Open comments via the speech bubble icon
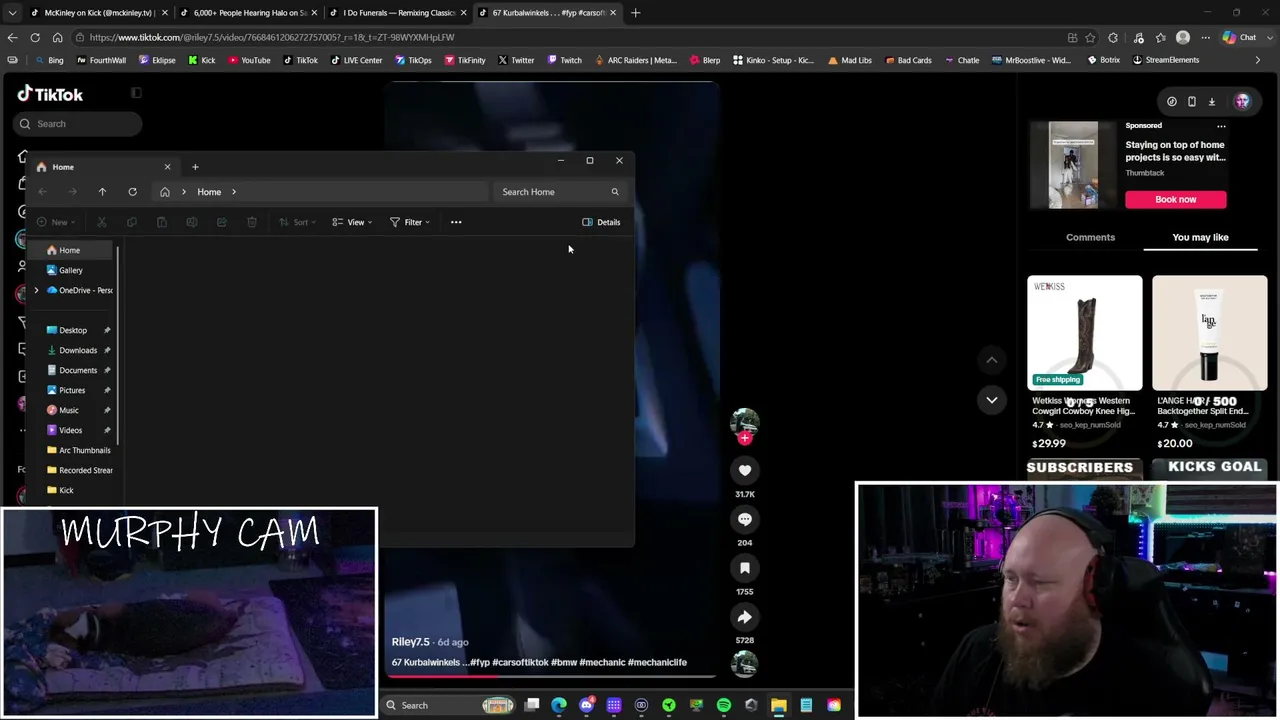The width and height of the screenshot is (1280, 720). [744, 519]
